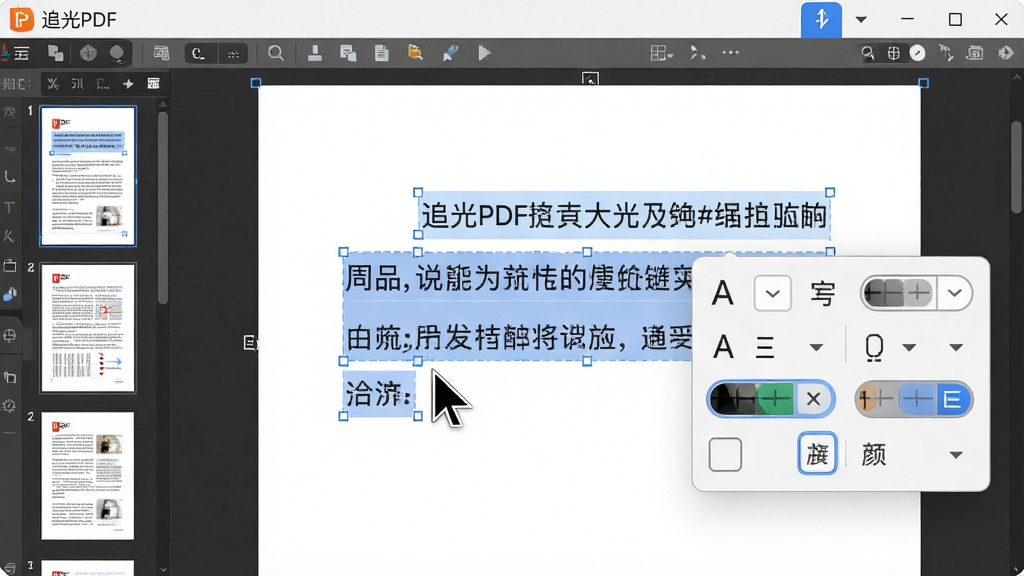Click the globe grid icon at top right
The image size is (1024, 576).
(x=893, y=53)
